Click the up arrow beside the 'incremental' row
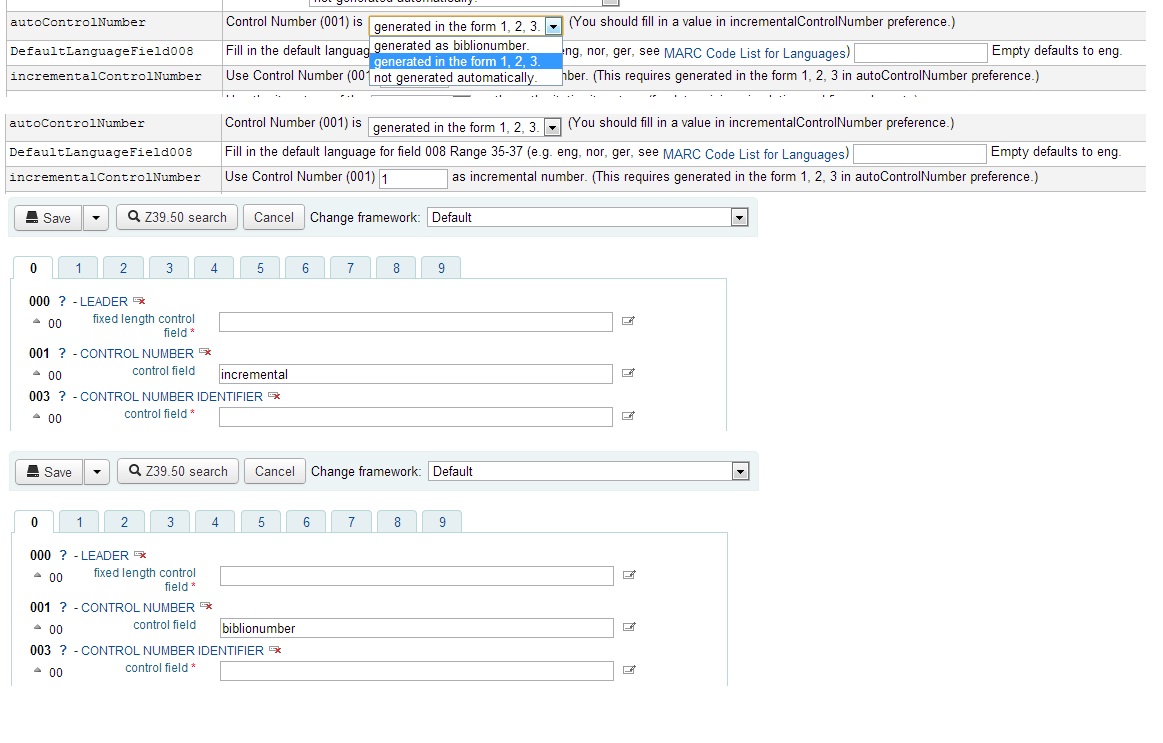 37,375
